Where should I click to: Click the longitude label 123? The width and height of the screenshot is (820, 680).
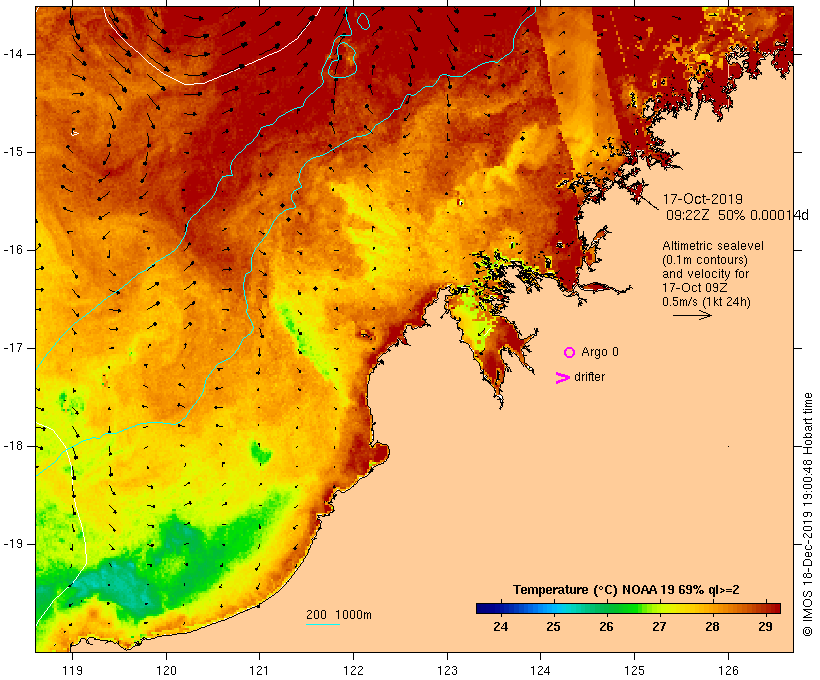point(447,670)
